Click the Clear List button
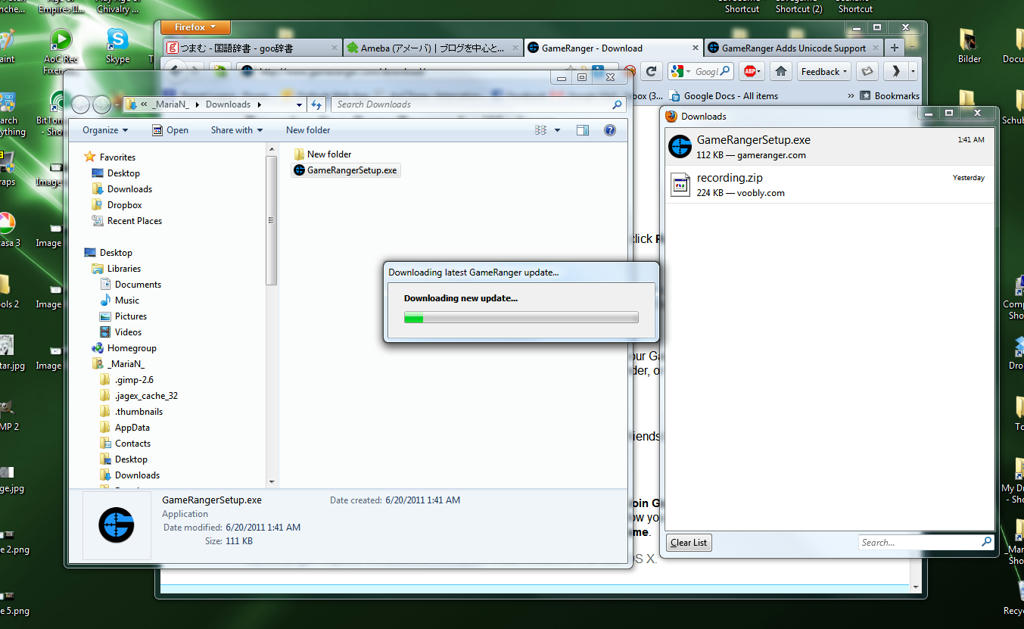 tap(688, 542)
